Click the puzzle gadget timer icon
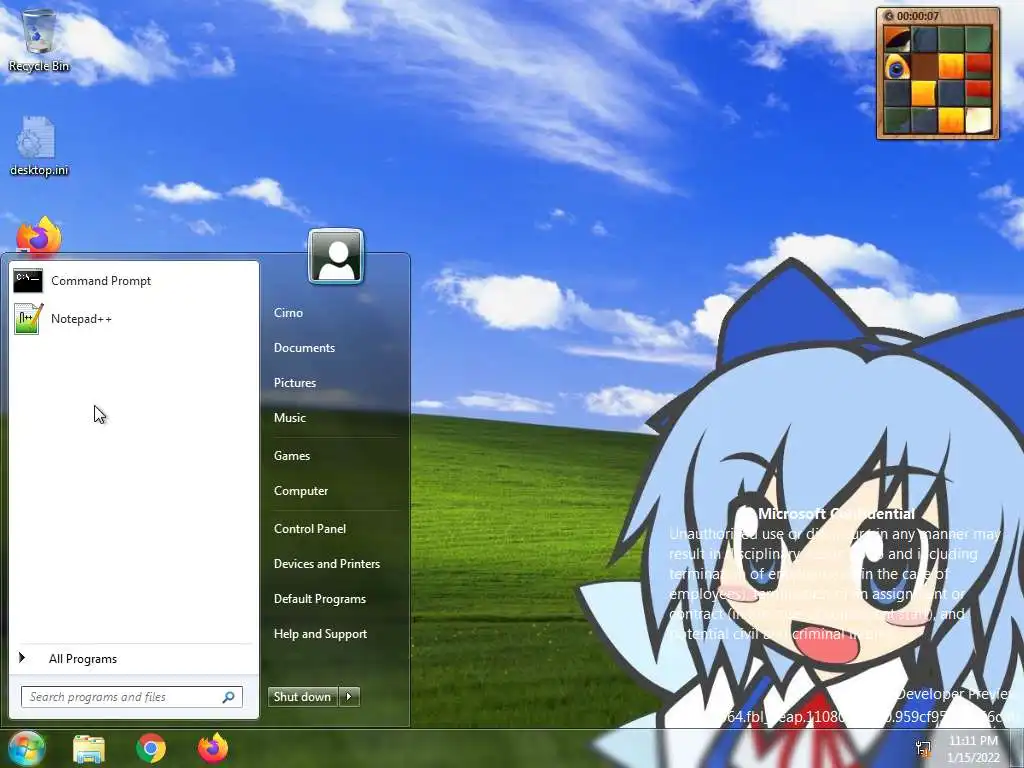The height and width of the screenshot is (768, 1024). click(888, 16)
